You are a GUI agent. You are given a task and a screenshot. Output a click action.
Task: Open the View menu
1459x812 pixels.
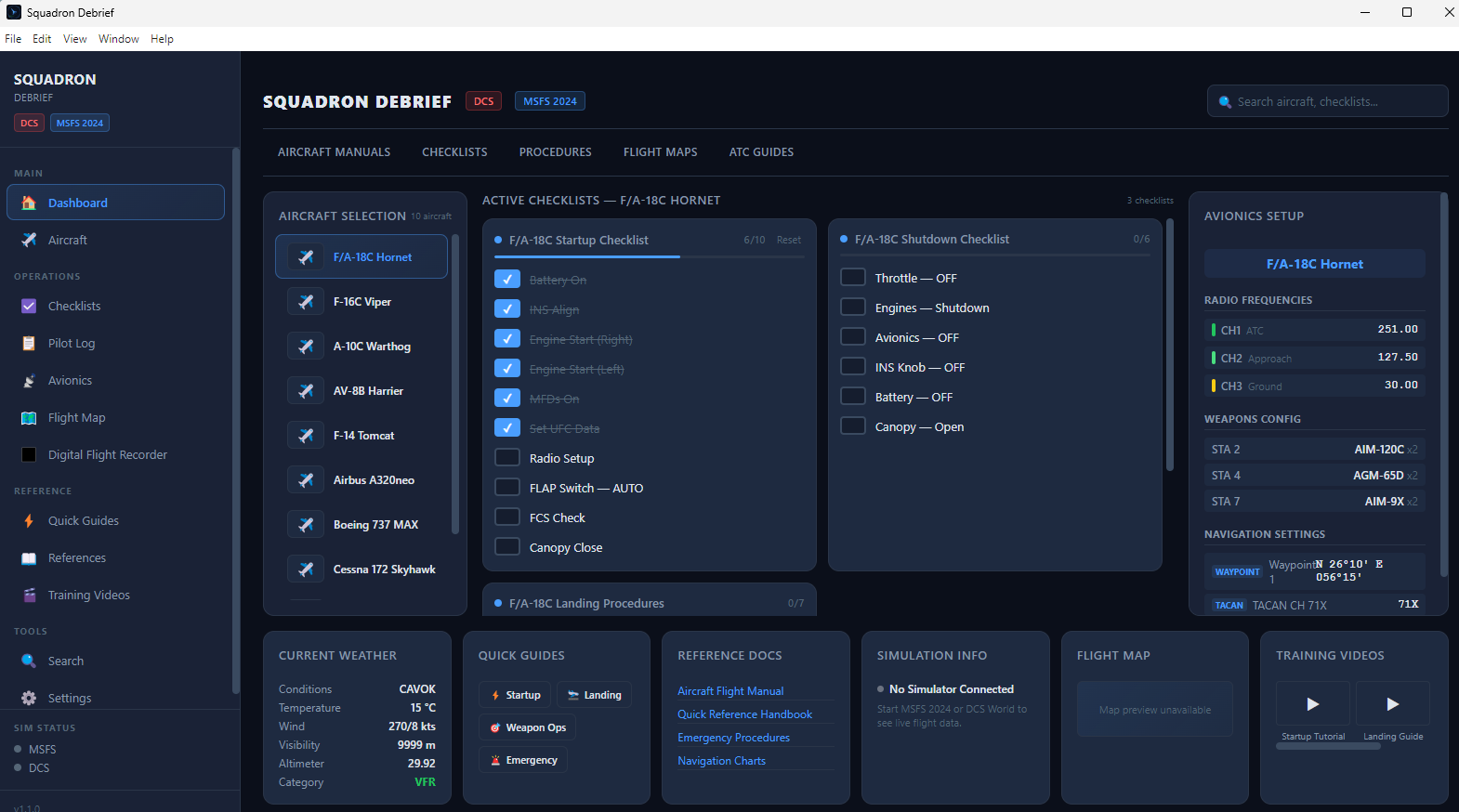[x=75, y=39]
